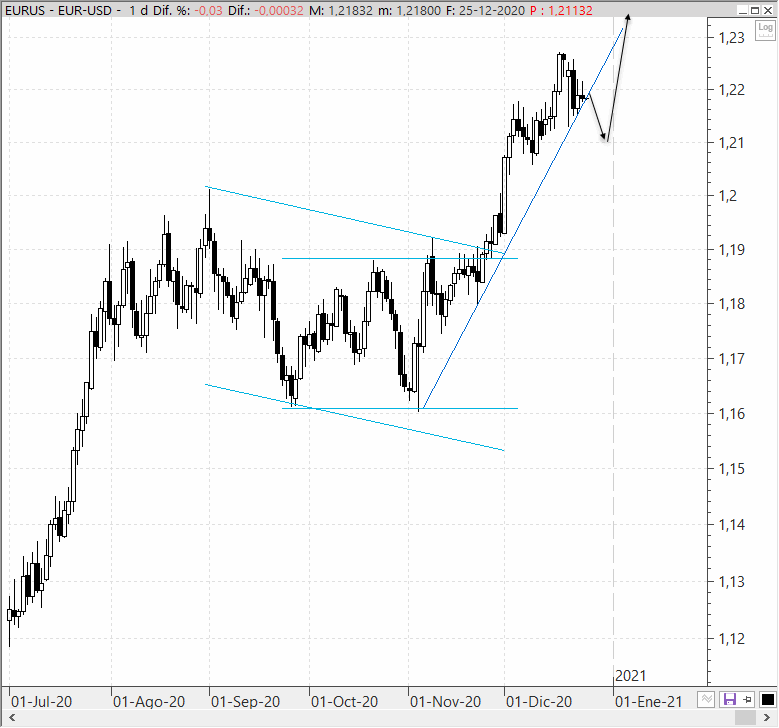Select the steep blue ascending trendline
The width and height of the screenshot is (779, 728).
[x=523, y=219]
